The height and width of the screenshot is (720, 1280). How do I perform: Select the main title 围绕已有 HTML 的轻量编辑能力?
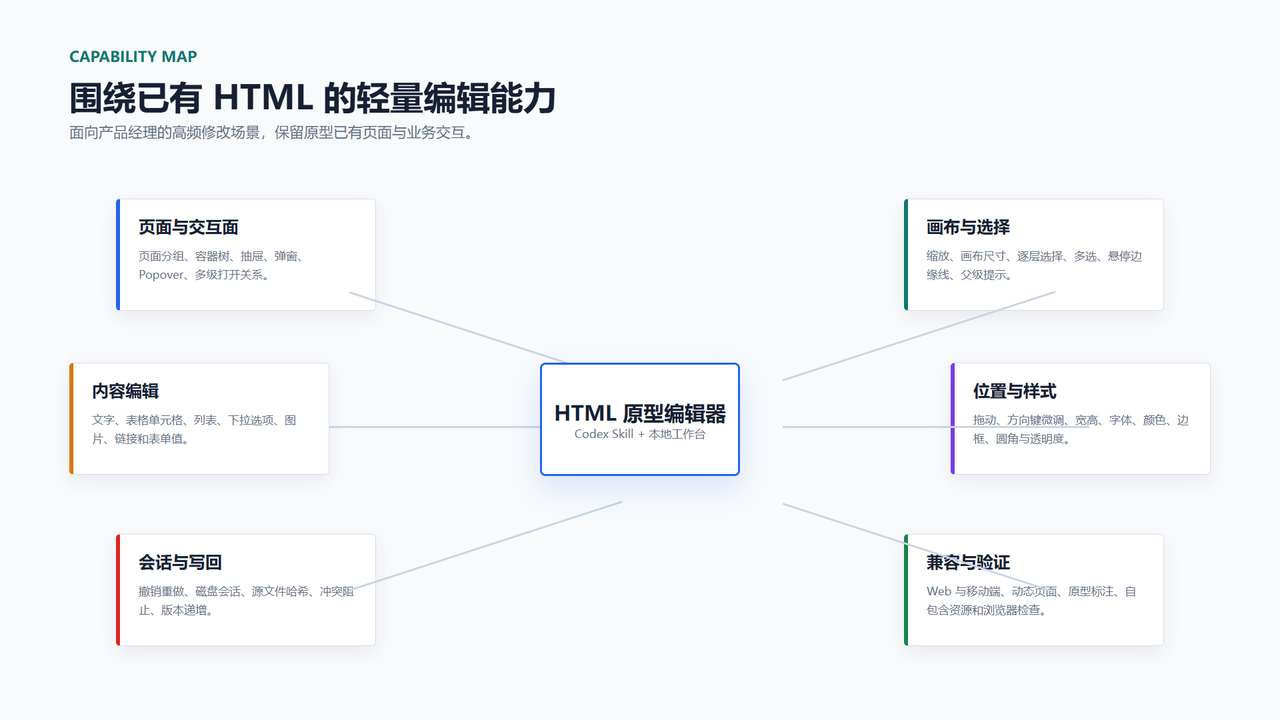pos(312,98)
